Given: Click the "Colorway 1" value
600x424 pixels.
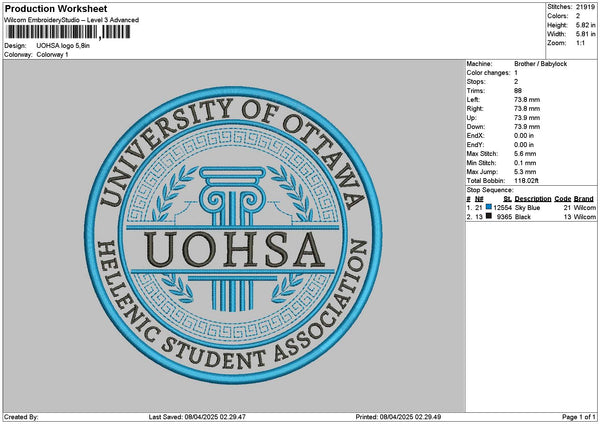Looking at the screenshot, I should coord(52,55).
